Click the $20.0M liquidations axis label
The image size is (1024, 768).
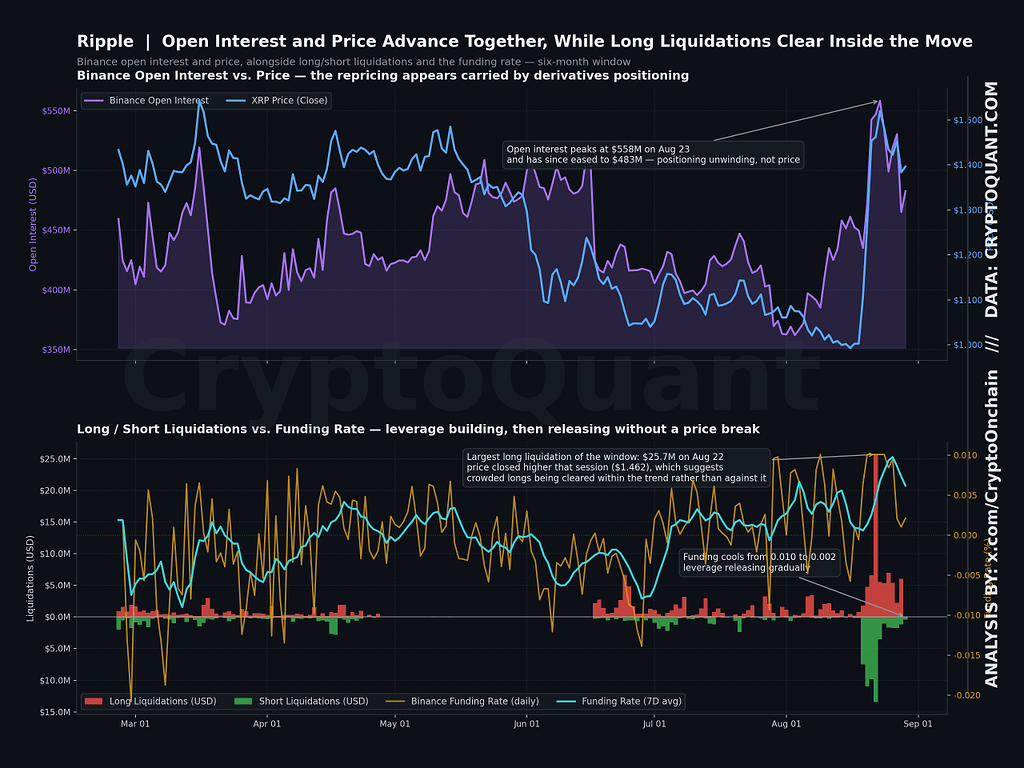point(55,490)
